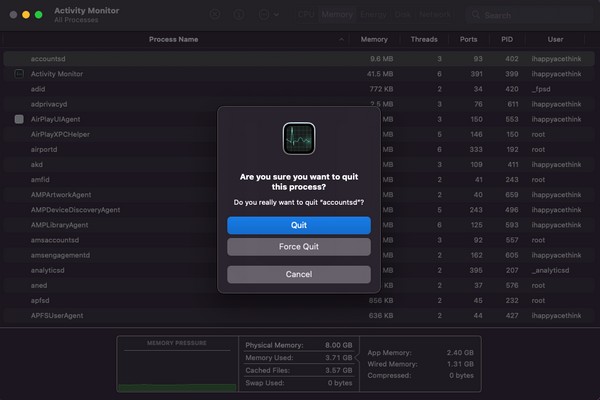Select the AMPDeviceDiscoveryAgent process
600x400 pixels.
75,210
